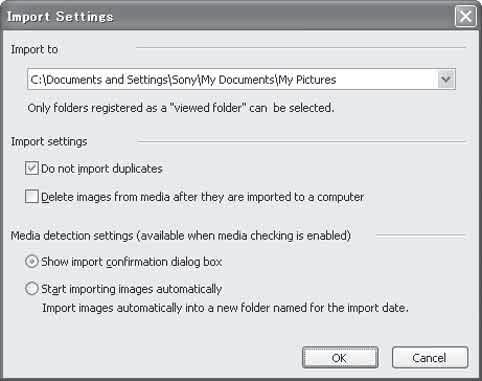
Task: Open the Import to folder dropdown arrow
Action: (446, 79)
